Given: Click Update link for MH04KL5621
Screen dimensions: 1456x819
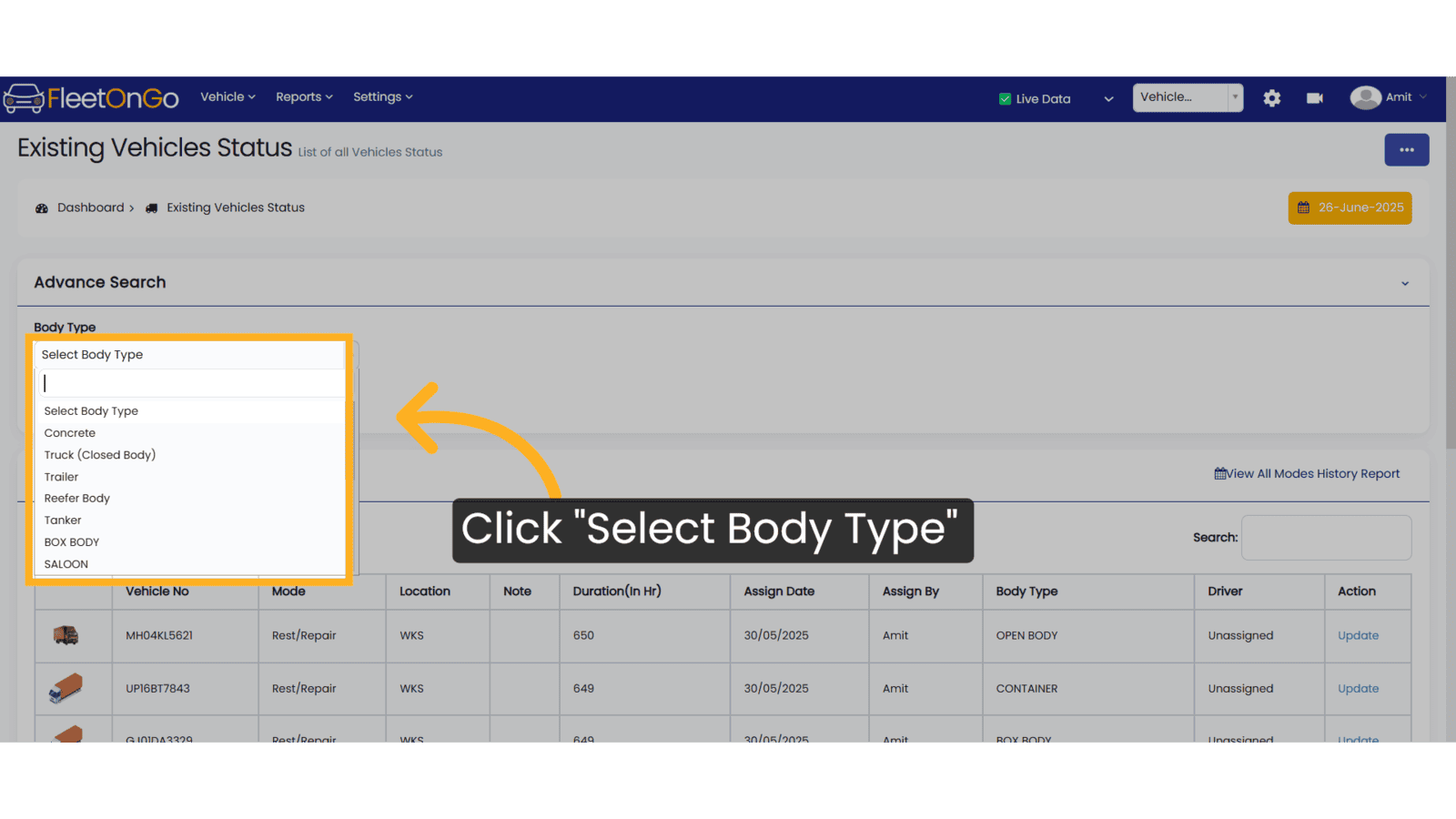Looking at the screenshot, I should click(x=1358, y=635).
